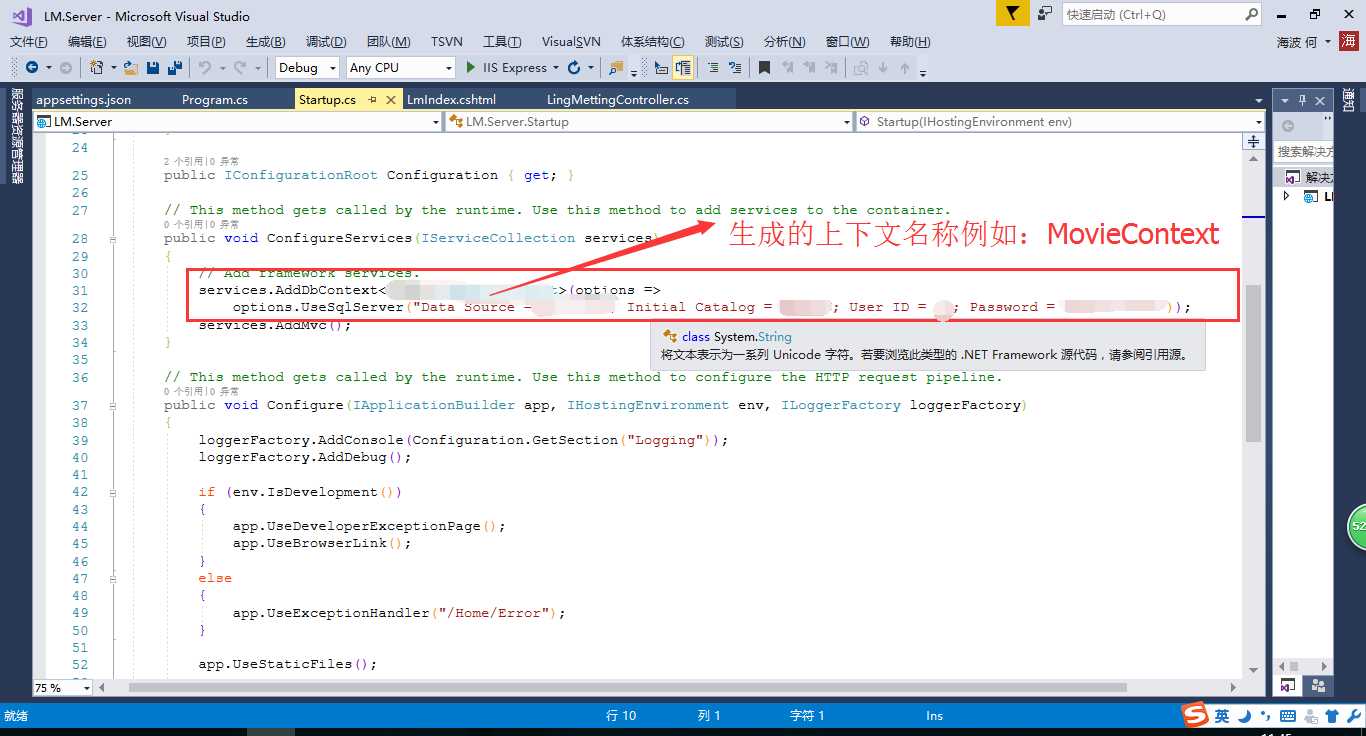The height and width of the screenshot is (736, 1366).
Task: Click Team Explorer tab icon at bottom
Action: pyautogui.click(x=1318, y=686)
